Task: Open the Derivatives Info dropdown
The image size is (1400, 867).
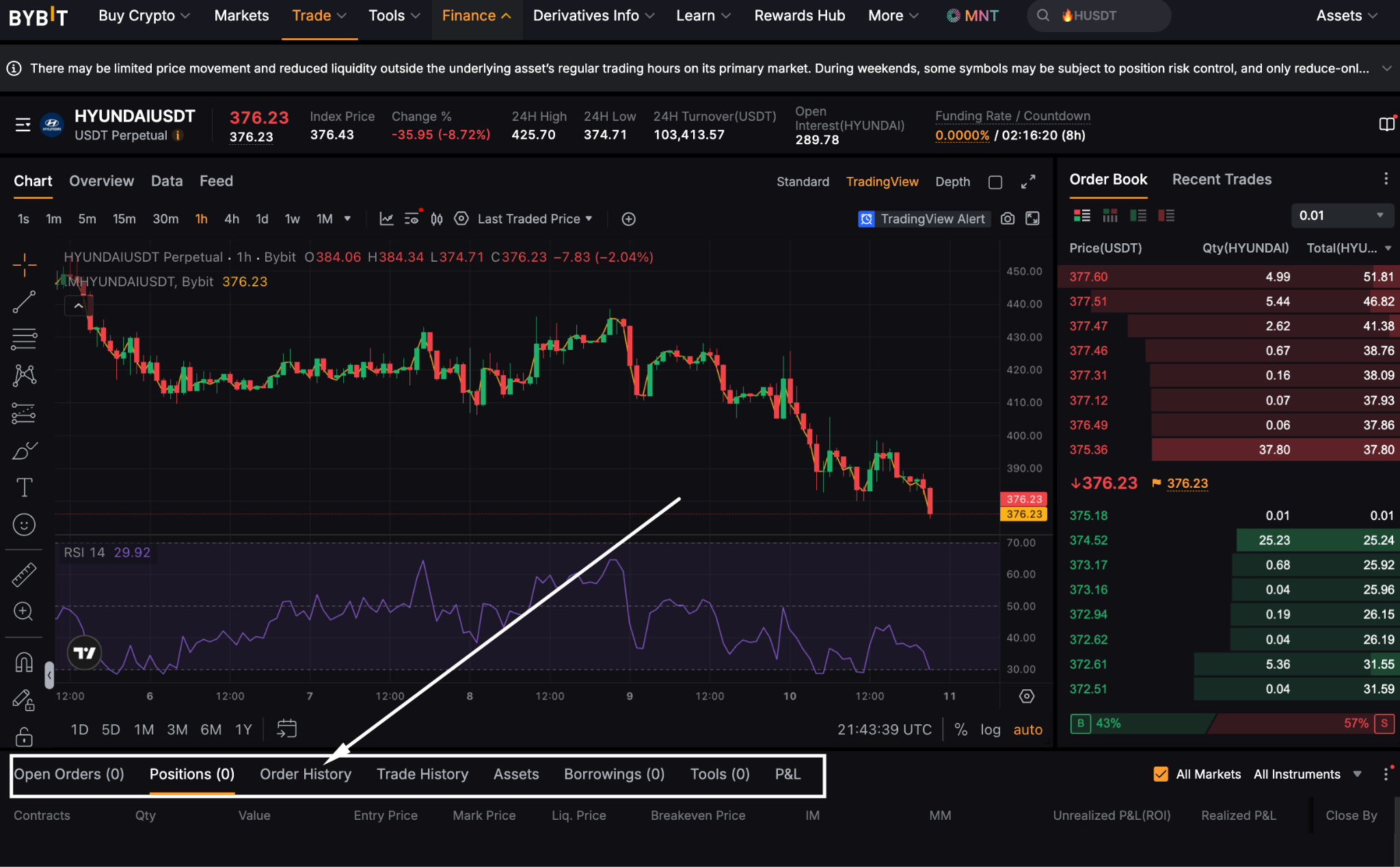Action: tap(593, 16)
